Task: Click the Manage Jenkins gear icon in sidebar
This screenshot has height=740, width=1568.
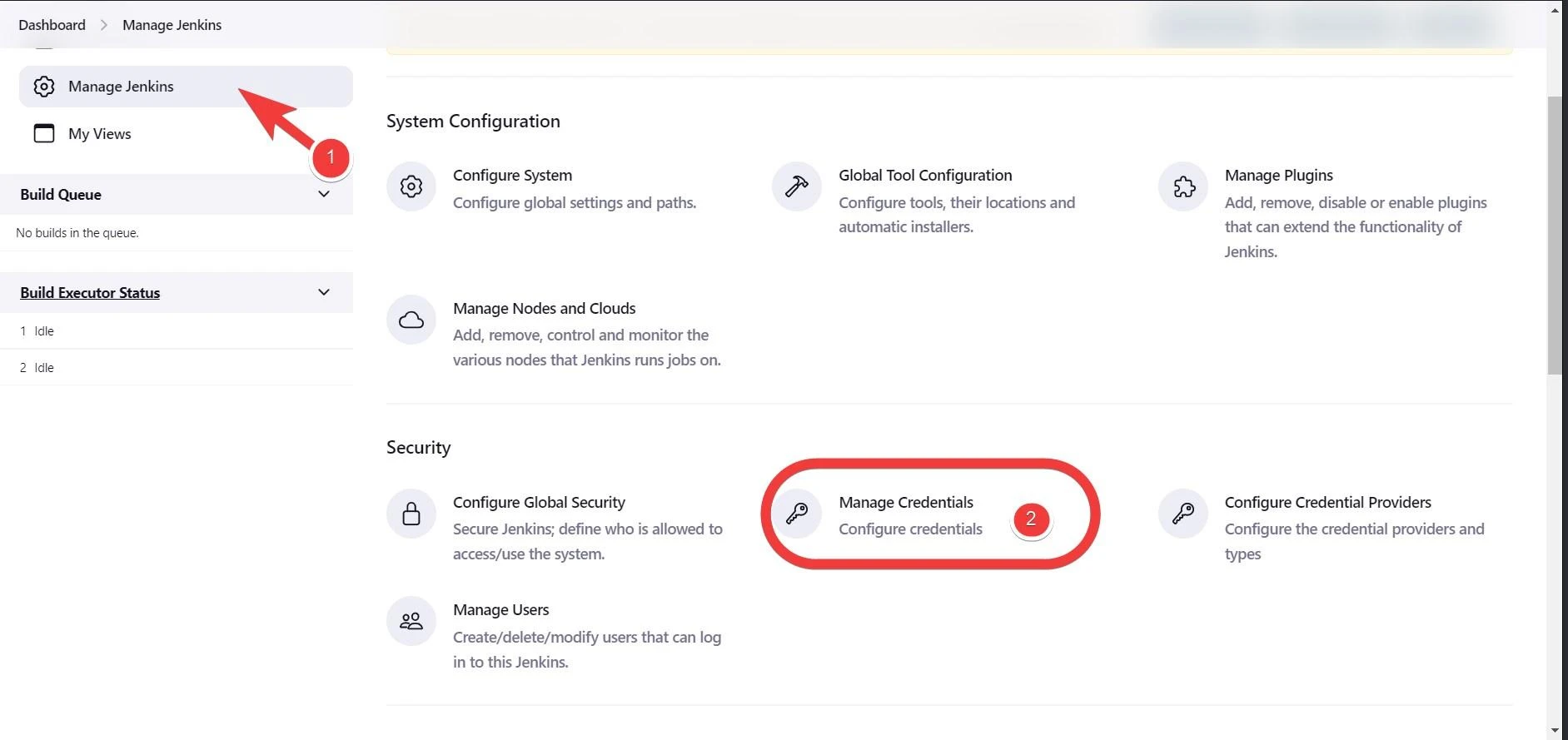Action: [x=44, y=87]
